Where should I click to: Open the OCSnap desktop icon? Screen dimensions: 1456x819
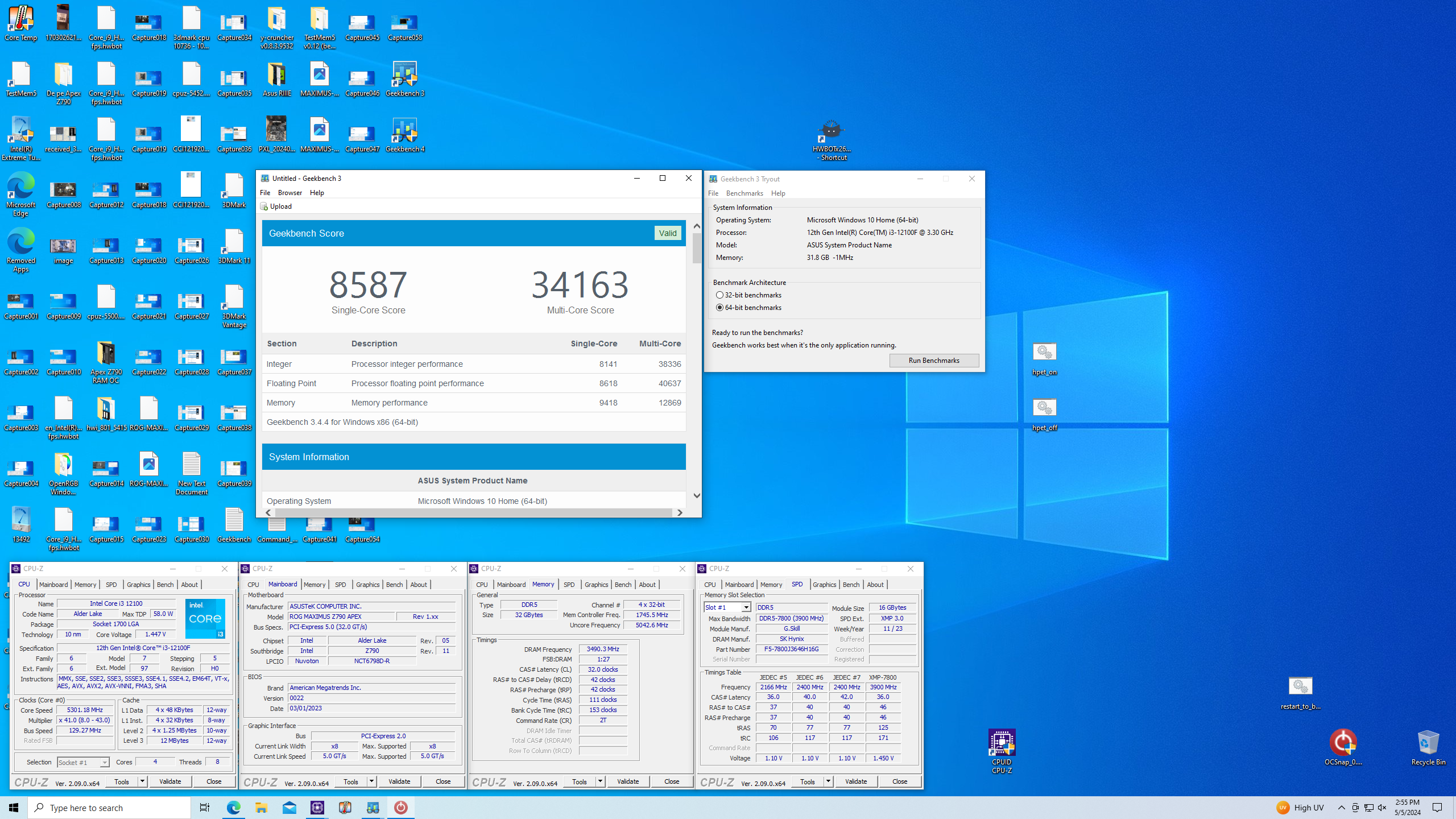coord(1343,747)
